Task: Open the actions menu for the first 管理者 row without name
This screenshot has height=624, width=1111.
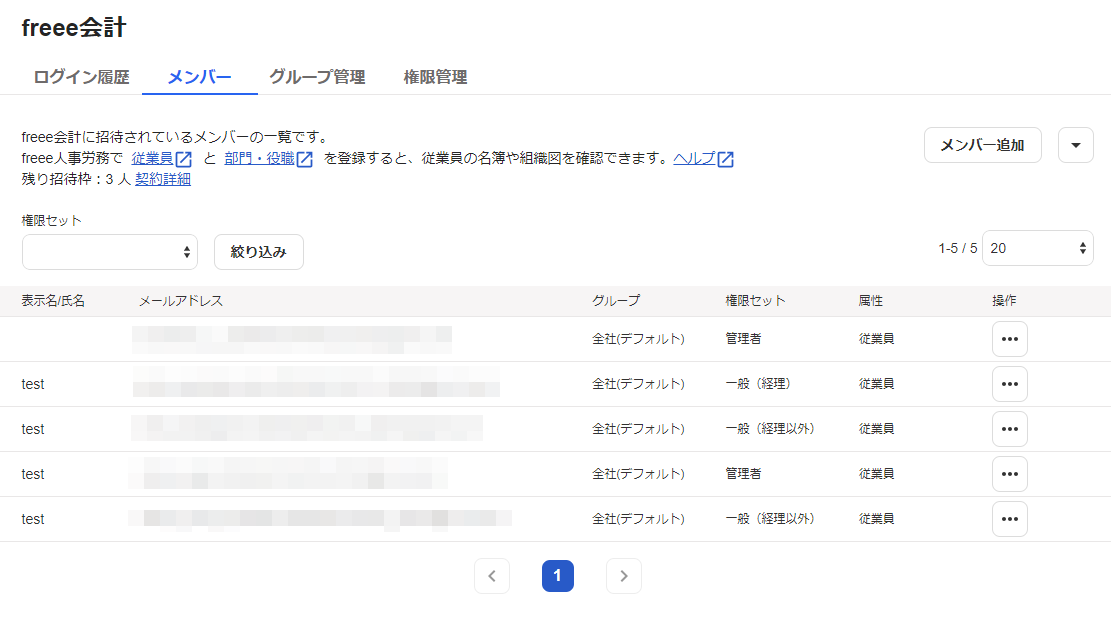Action: (1010, 339)
